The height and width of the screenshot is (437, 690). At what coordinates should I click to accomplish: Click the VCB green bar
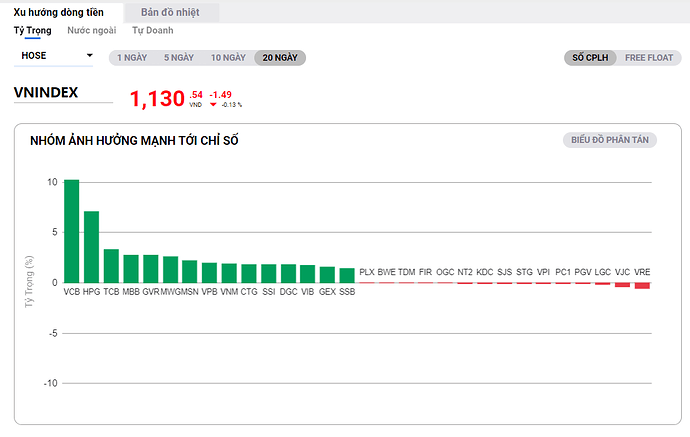coord(72,231)
